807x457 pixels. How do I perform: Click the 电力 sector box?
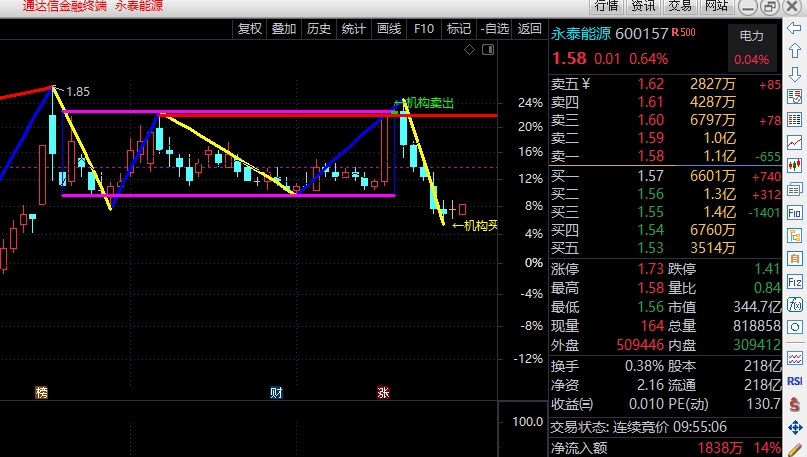[752, 47]
